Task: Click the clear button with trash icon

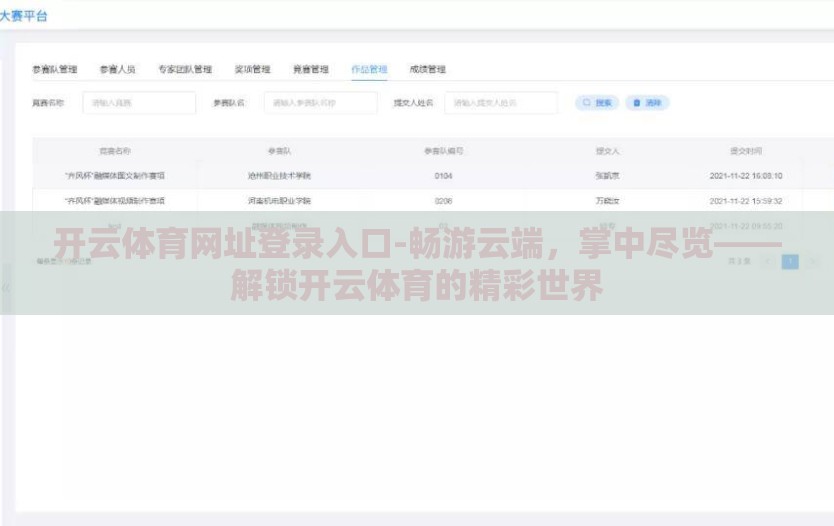Action: 647,103
